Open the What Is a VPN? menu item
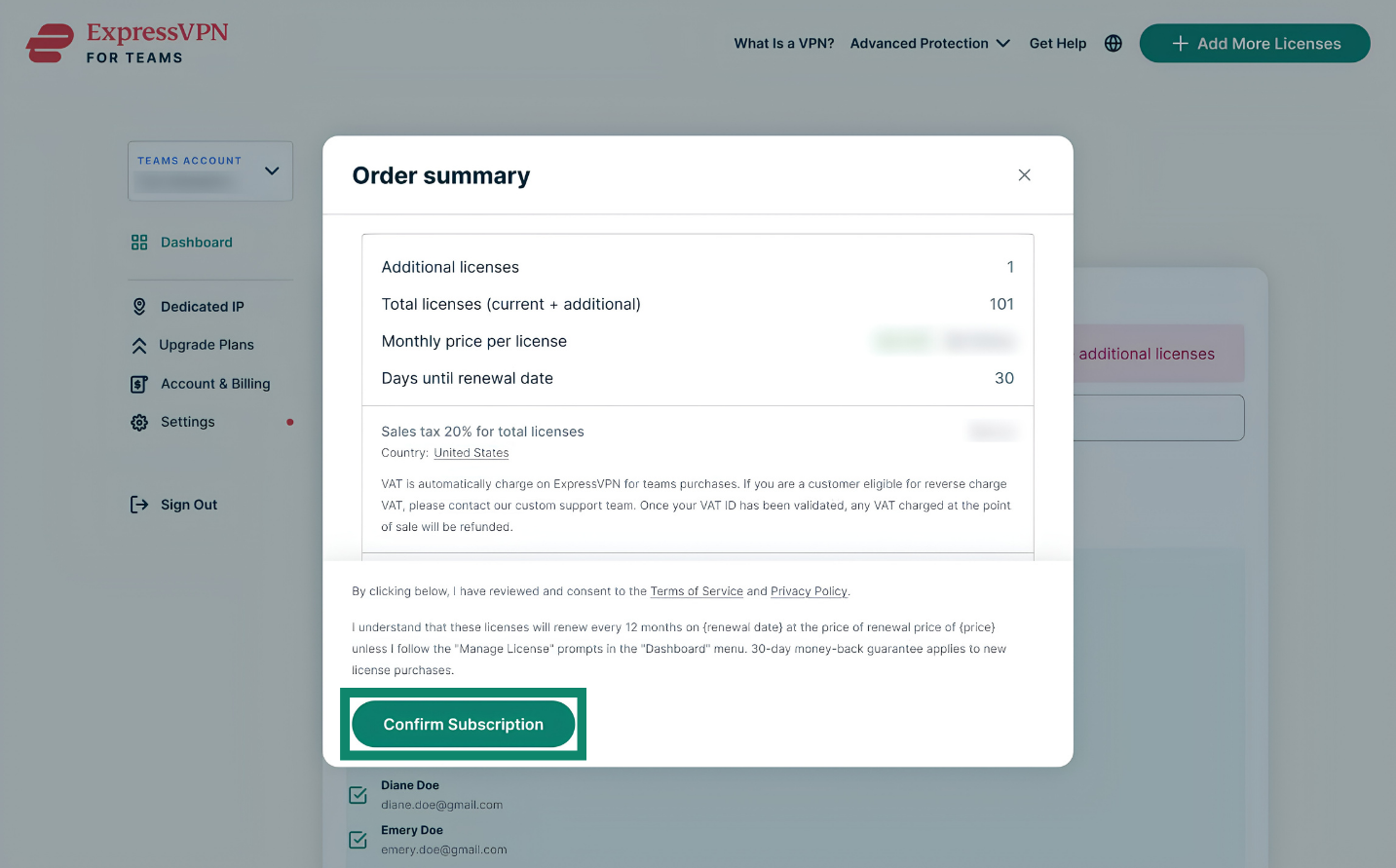This screenshot has height=868, width=1396. point(784,44)
